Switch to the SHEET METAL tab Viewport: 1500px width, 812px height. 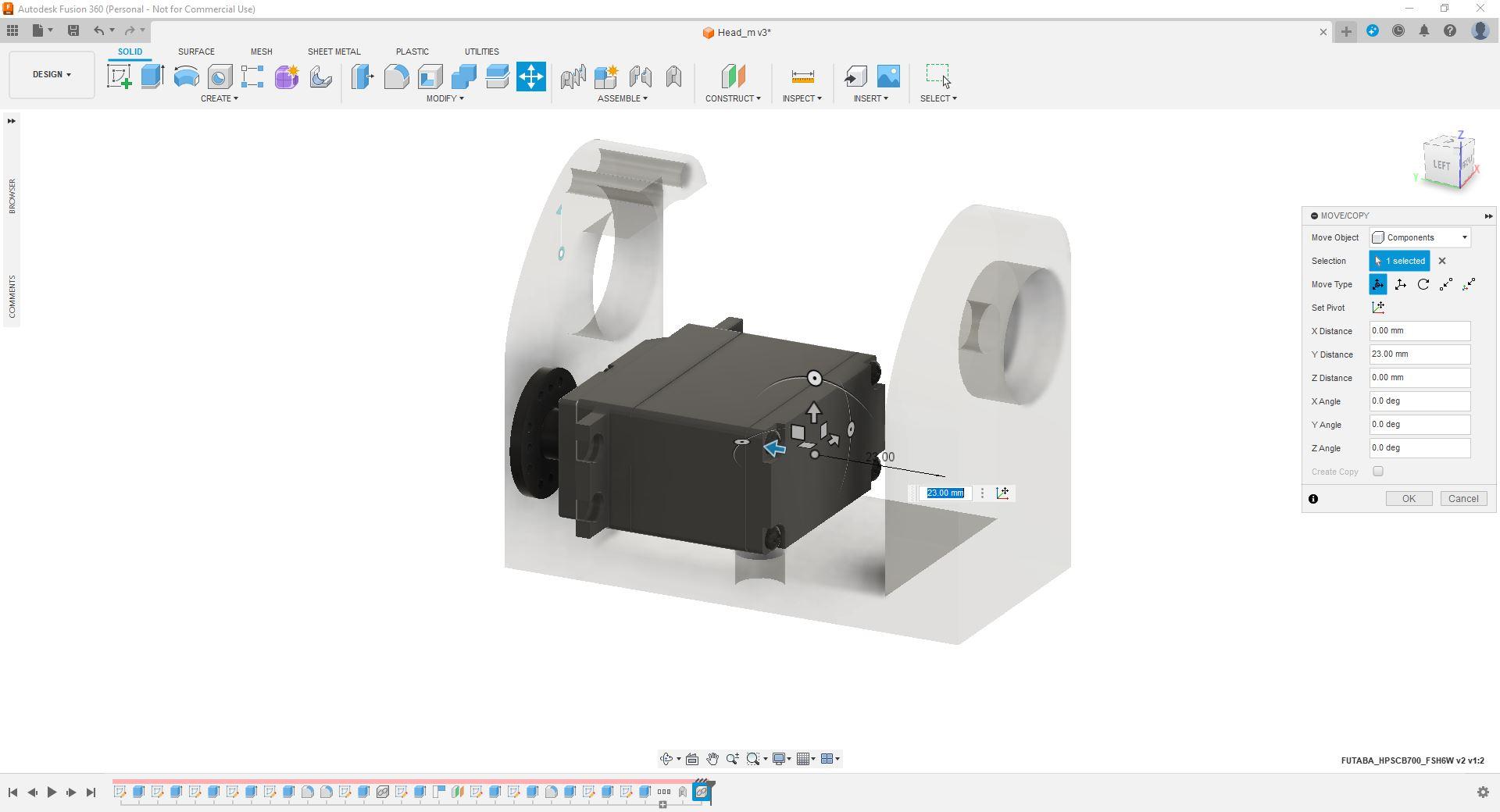point(334,52)
